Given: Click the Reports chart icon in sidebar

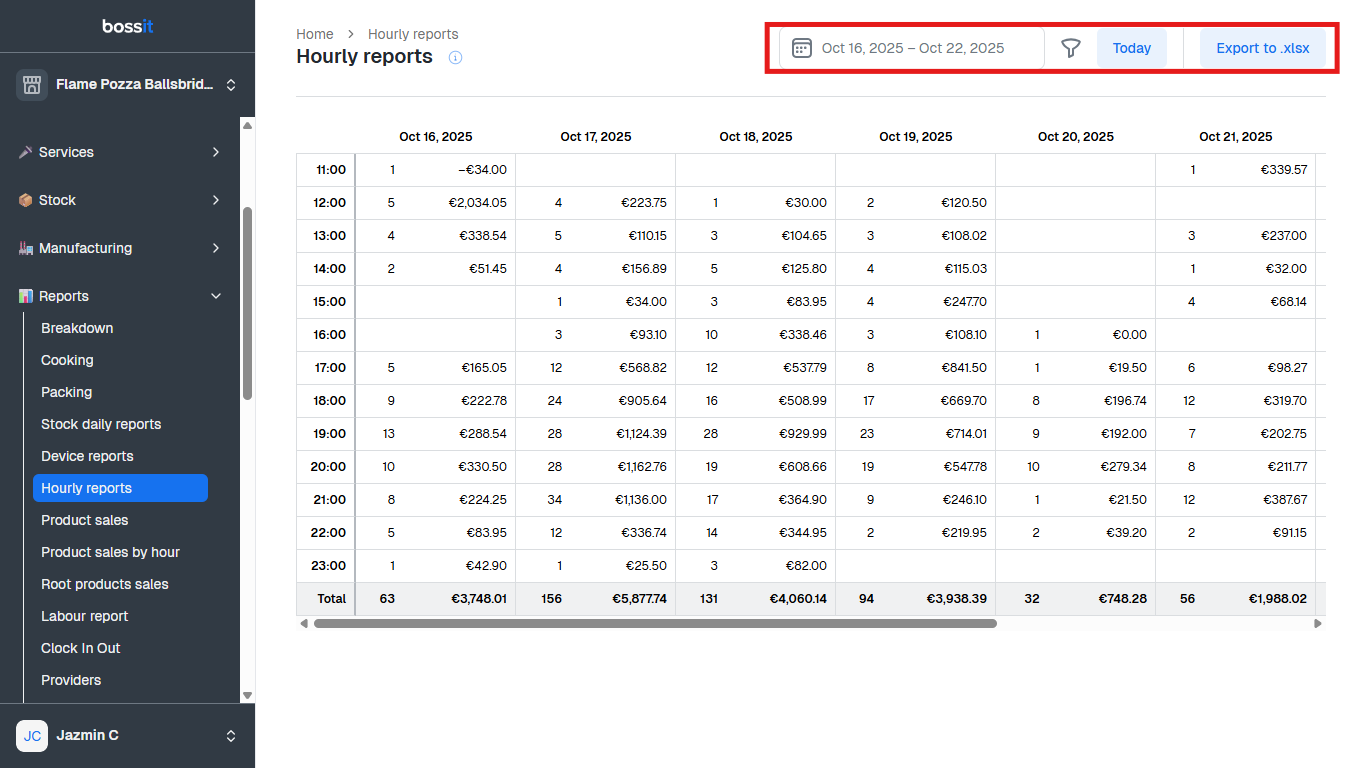Looking at the screenshot, I should click(26, 296).
